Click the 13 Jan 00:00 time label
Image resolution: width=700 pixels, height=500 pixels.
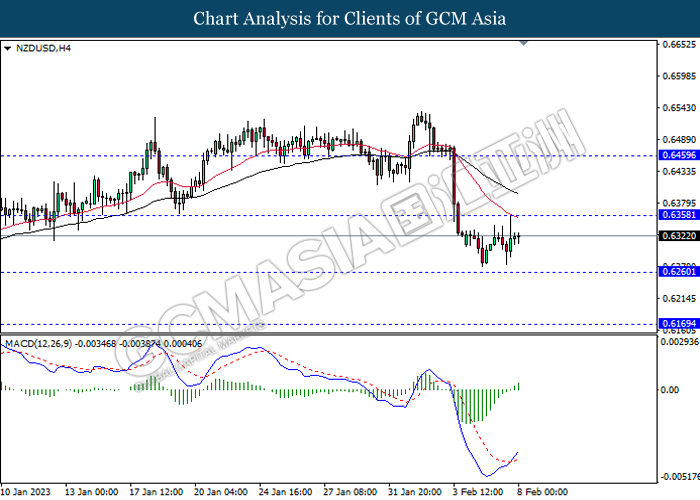click(92, 492)
